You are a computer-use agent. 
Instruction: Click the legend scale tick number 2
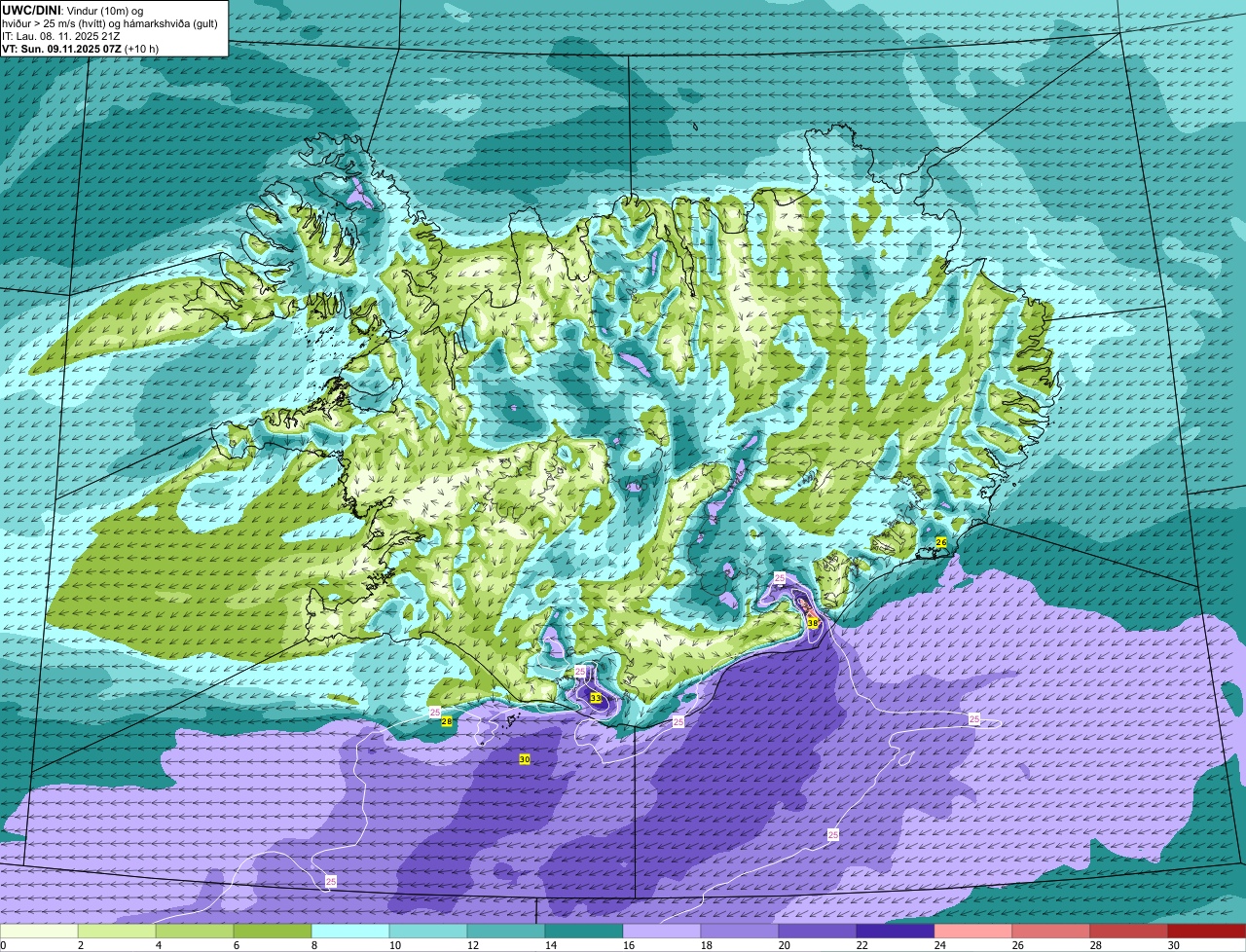pos(81,945)
